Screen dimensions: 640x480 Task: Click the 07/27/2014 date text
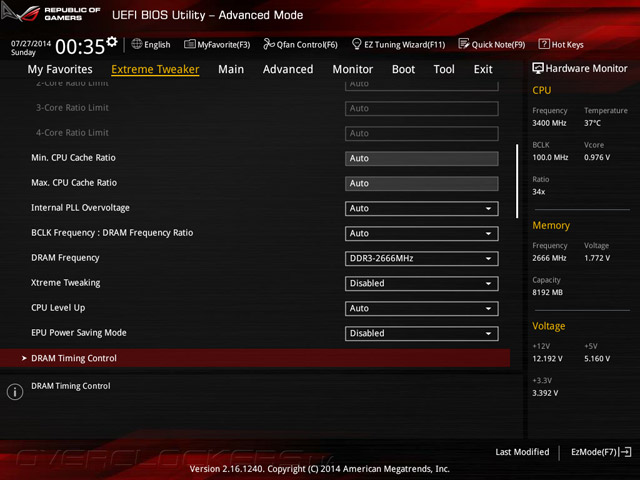tap(31, 43)
